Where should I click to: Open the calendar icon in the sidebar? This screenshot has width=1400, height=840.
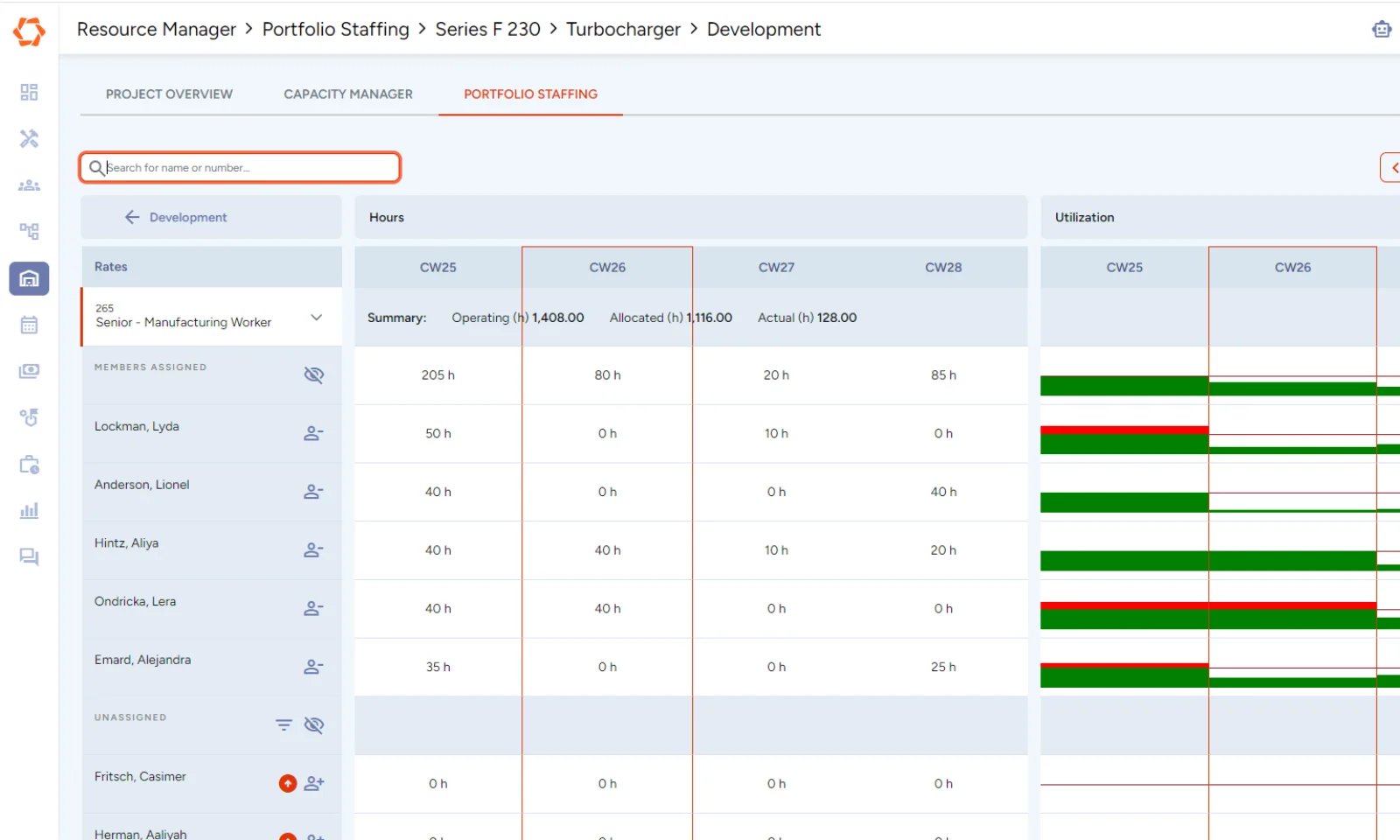click(29, 325)
